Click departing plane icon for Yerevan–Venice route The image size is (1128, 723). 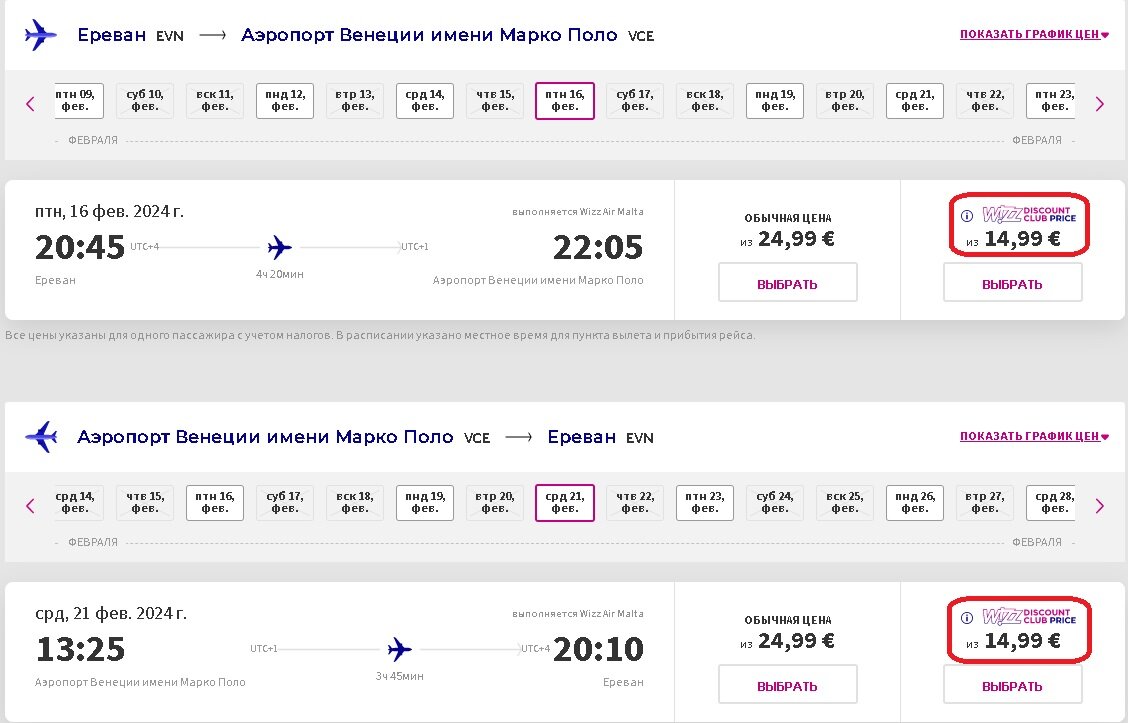(x=40, y=35)
